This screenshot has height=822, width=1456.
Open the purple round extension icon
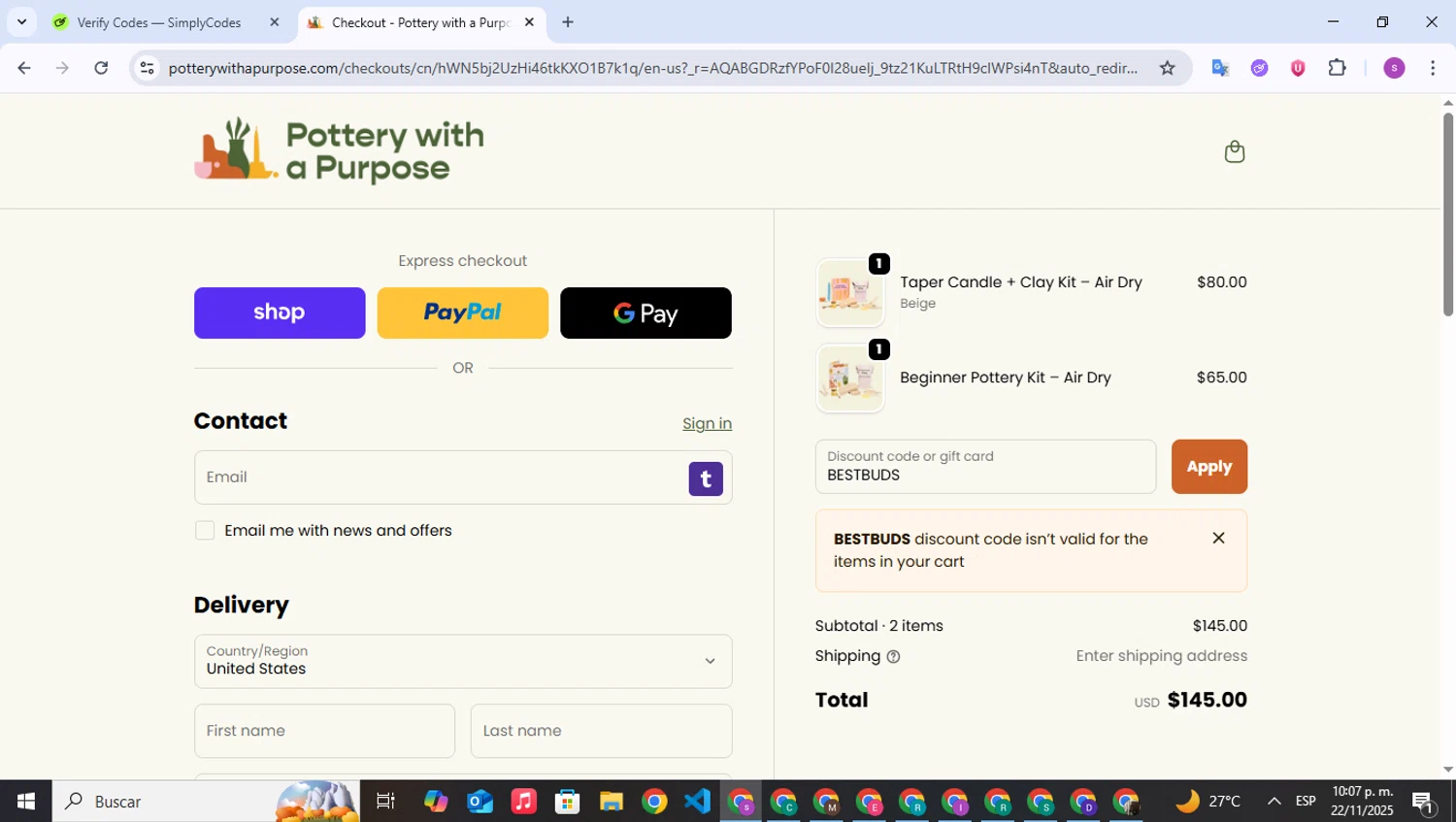tap(1259, 68)
